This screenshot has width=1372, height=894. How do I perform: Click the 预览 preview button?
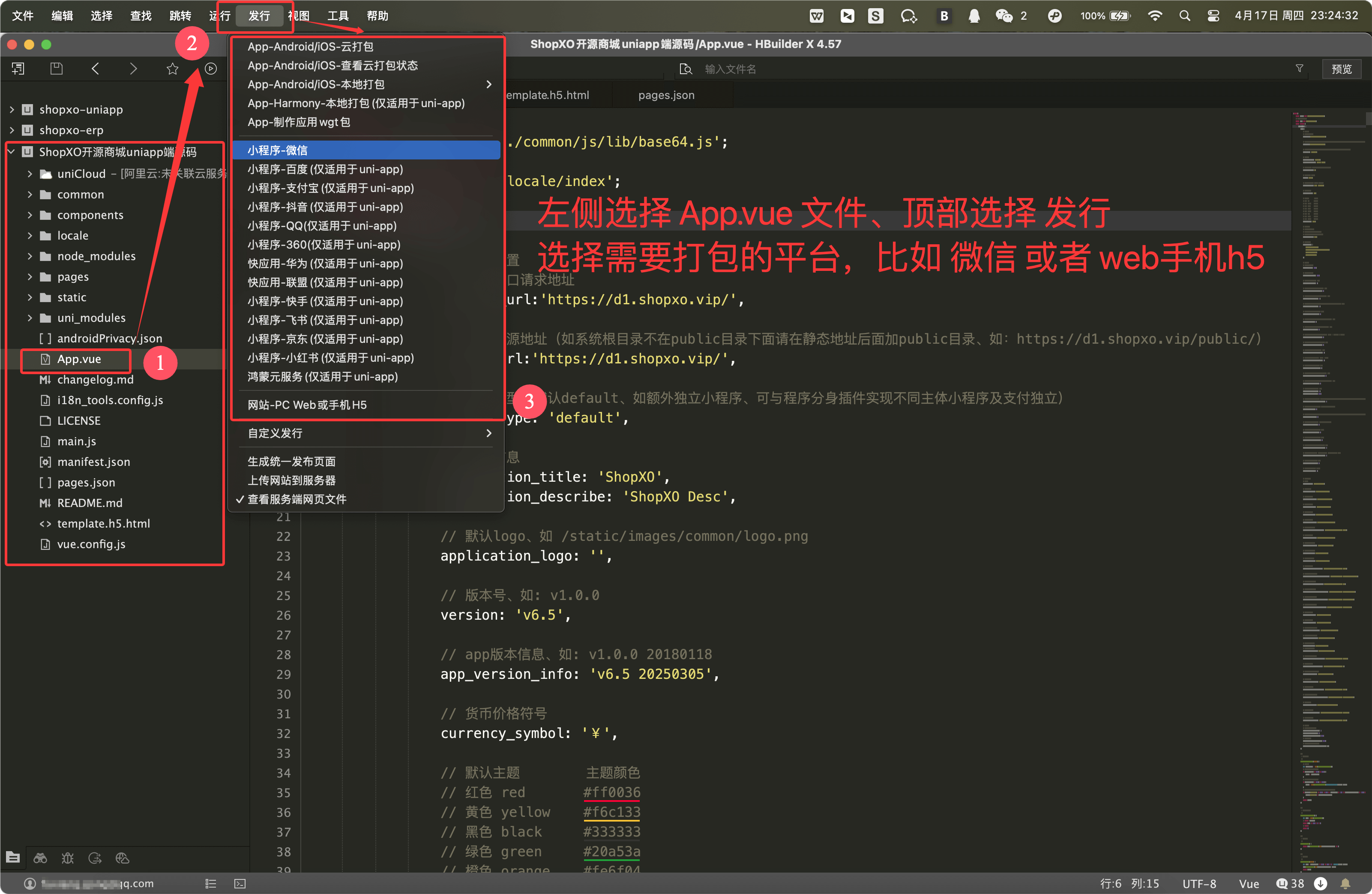(x=1341, y=69)
